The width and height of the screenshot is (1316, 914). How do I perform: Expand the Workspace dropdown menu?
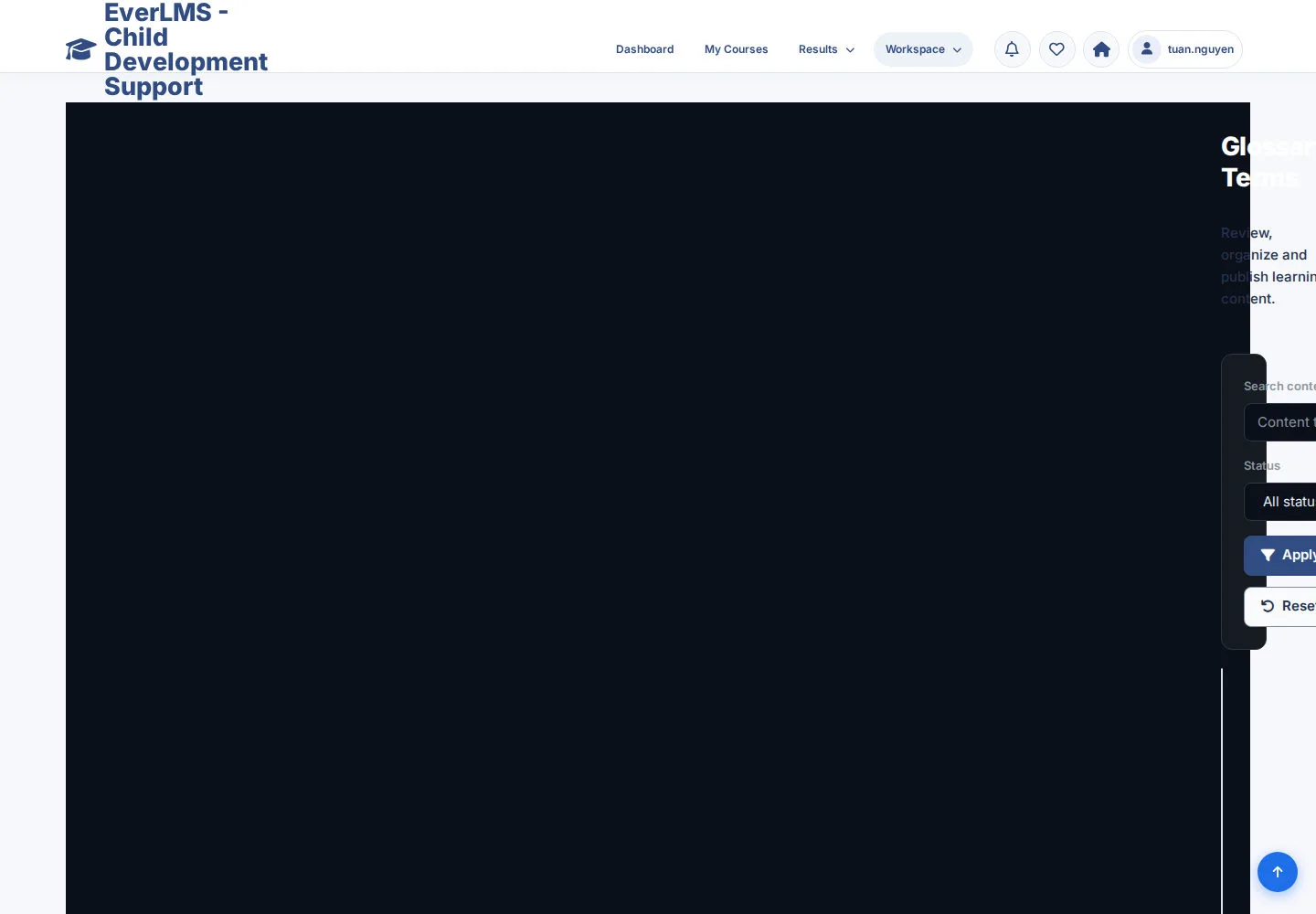[923, 49]
